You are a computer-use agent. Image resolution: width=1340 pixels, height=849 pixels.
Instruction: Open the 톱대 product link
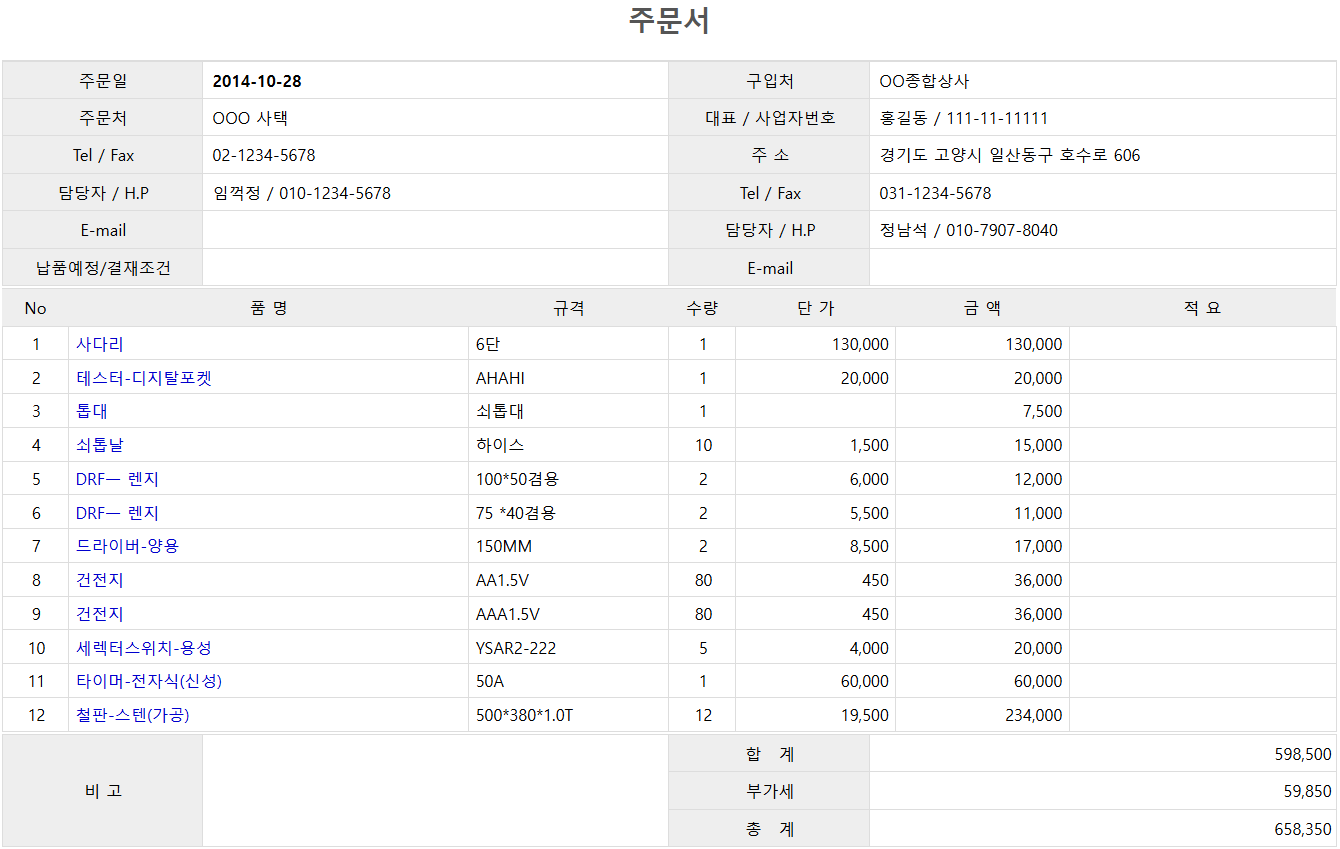pos(92,411)
